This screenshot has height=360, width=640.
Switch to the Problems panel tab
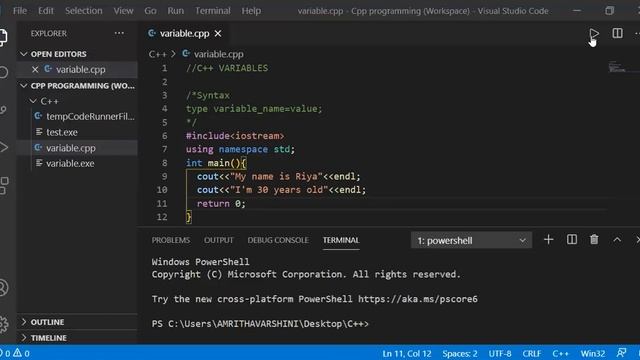(171, 240)
